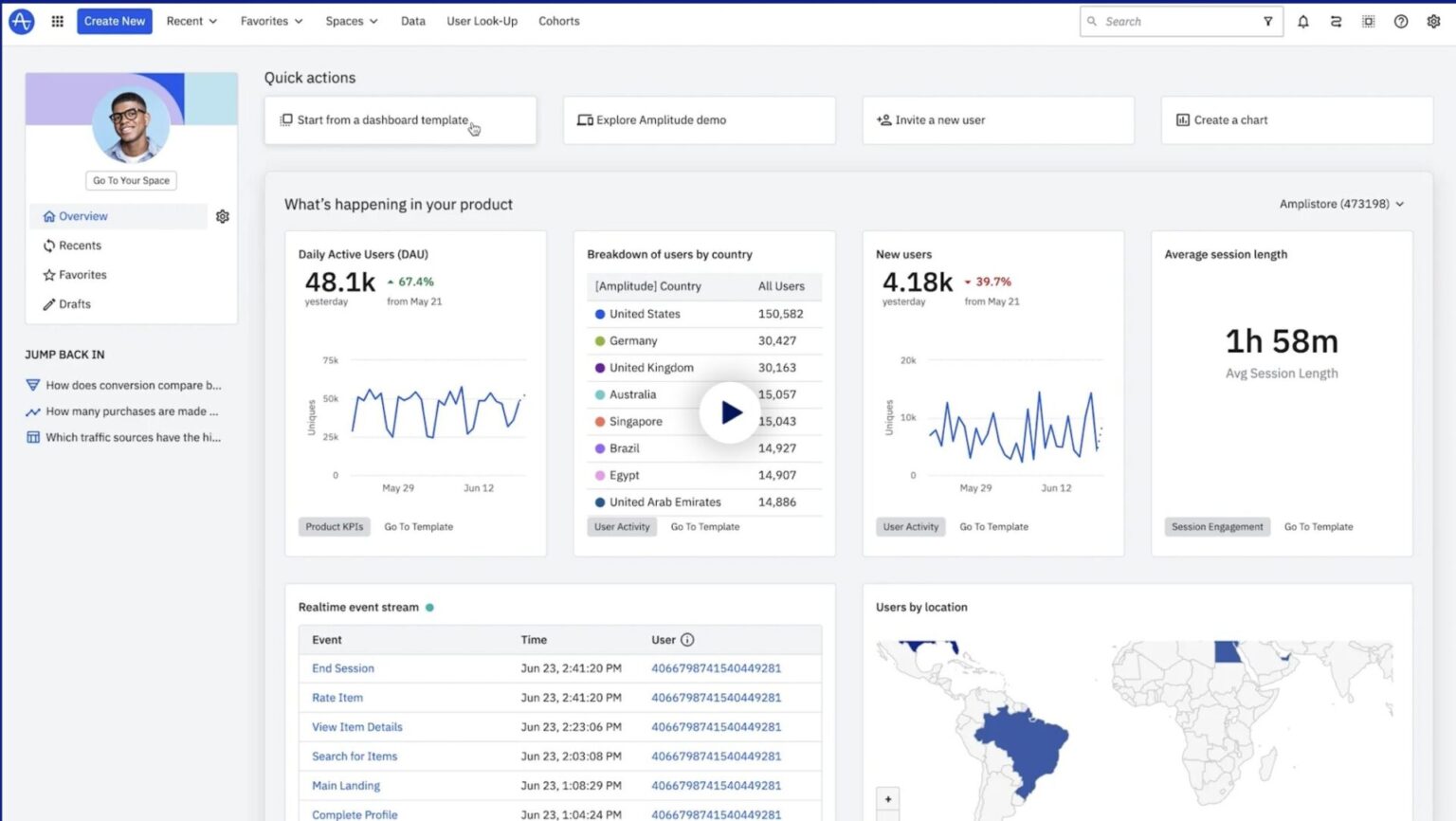
Task: Go to User Look-Up page
Action: [x=482, y=21]
